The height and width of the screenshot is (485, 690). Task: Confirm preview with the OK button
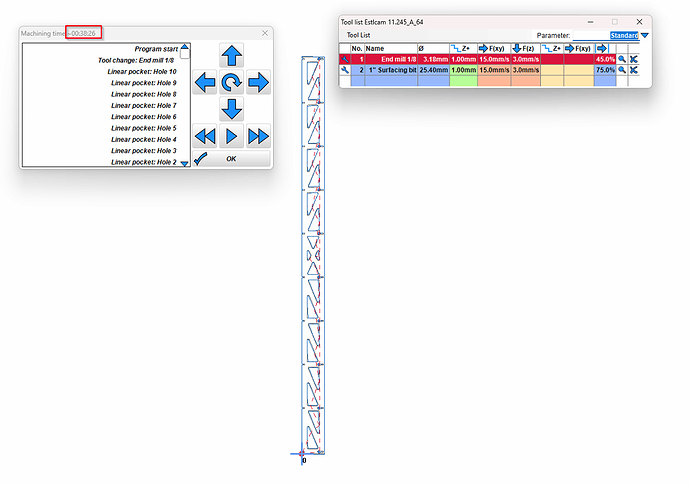(x=231, y=158)
